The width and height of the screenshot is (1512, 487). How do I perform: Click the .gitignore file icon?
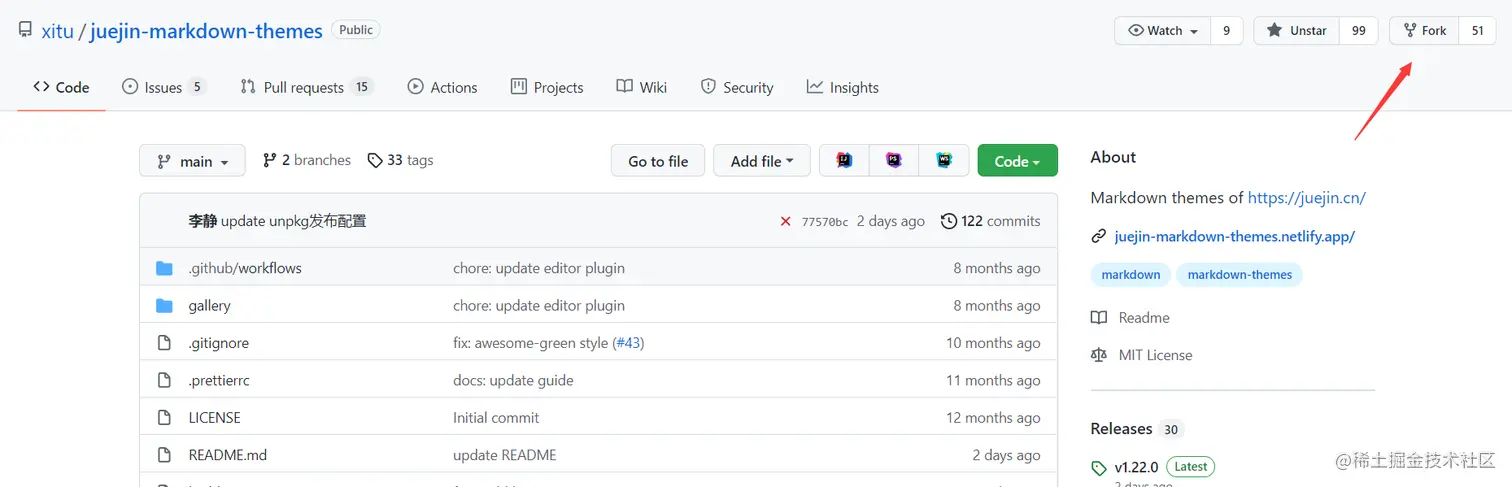click(165, 343)
